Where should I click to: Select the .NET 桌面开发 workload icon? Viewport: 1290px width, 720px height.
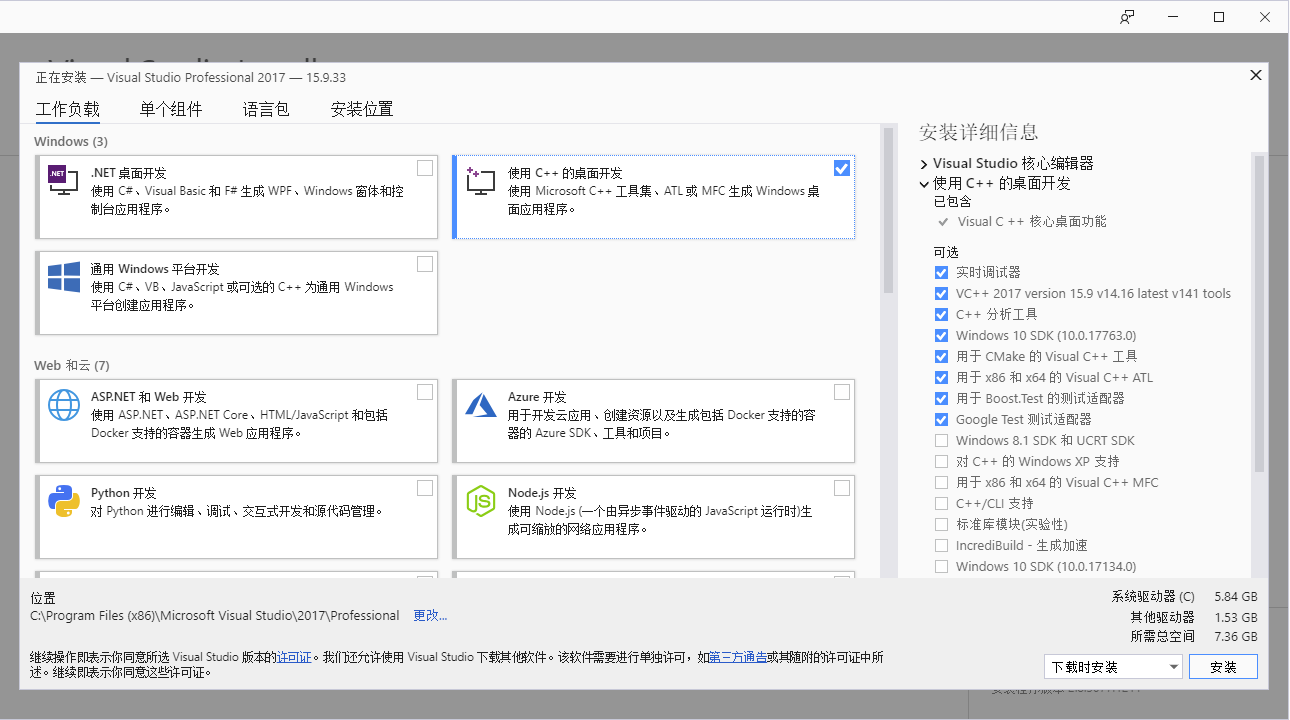coord(61,181)
